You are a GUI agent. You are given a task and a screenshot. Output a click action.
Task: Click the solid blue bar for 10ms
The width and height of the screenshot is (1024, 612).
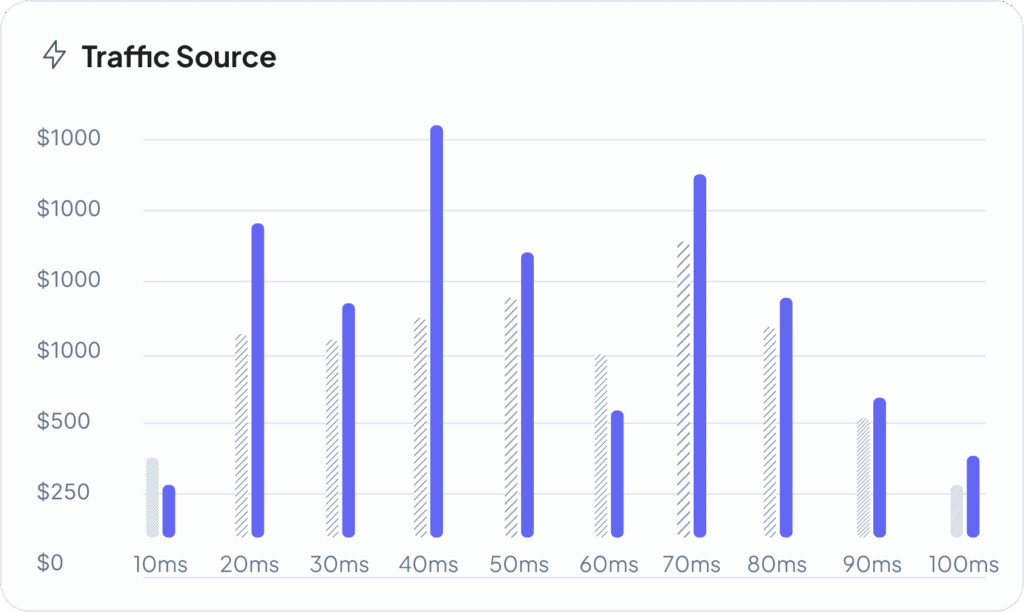coord(169,510)
